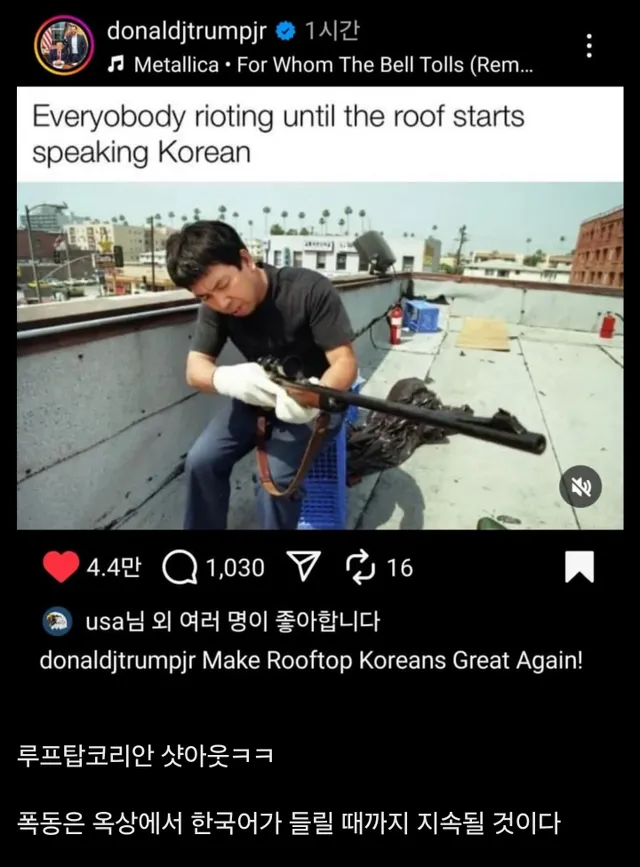Click the rooftop photo in the post
The width and height of the screenshot is (640, 867).
click(320, 356)
